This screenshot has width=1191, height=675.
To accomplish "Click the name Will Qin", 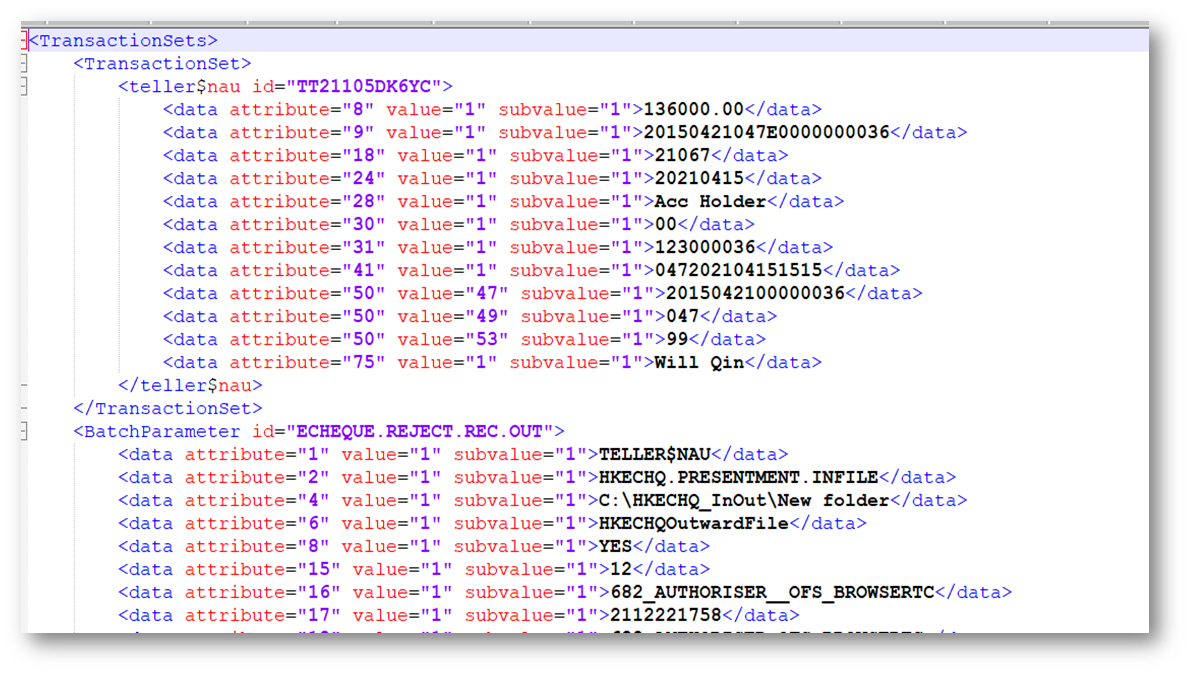I will tap(699, 363).
